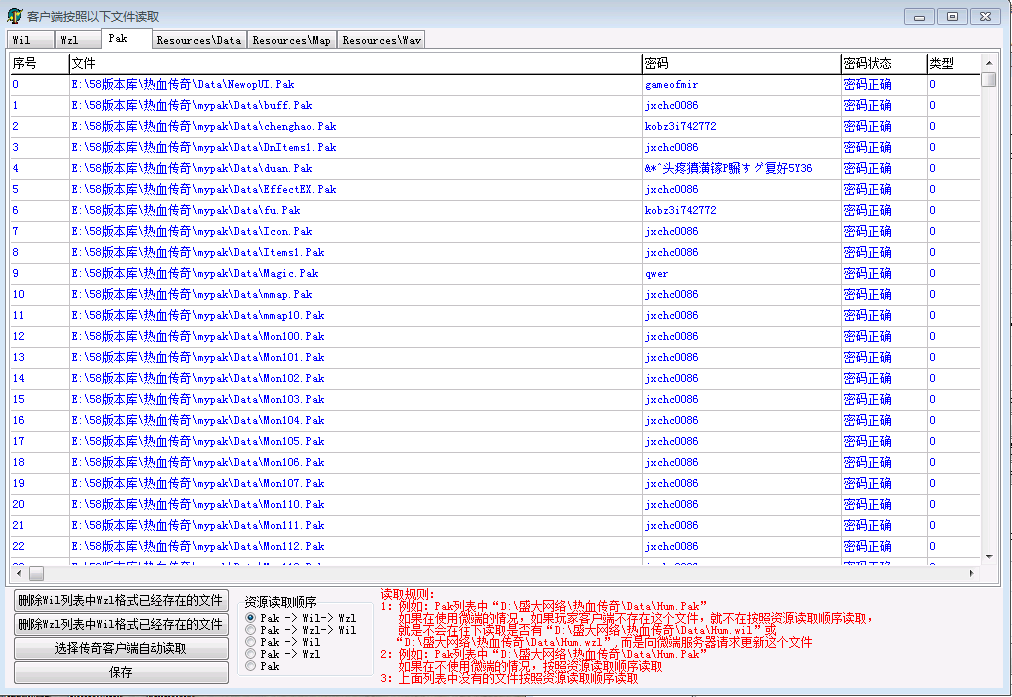Click horizontal scrollbar left arrow

pos(19,573)
